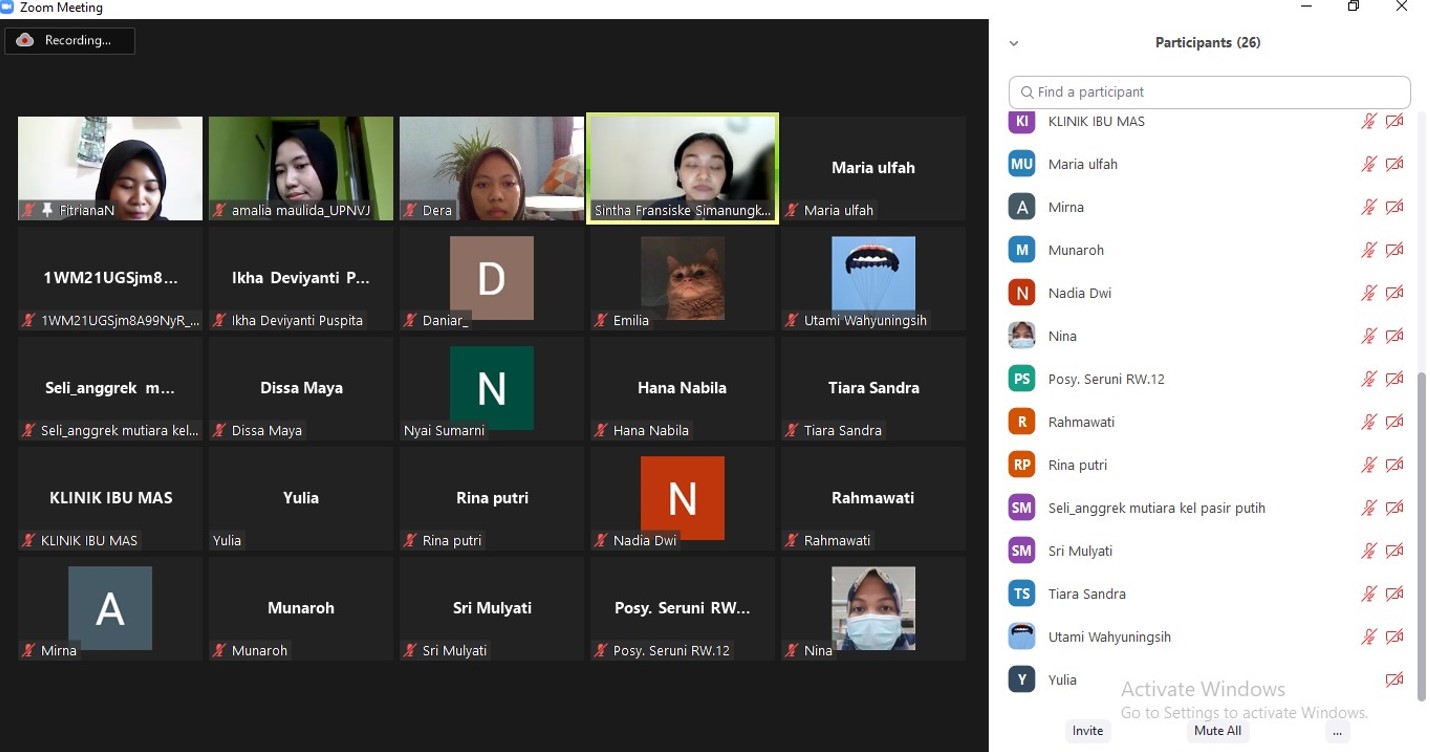Open the more options ellipsis menu

pyautogui.click(x=1337, y=731)
